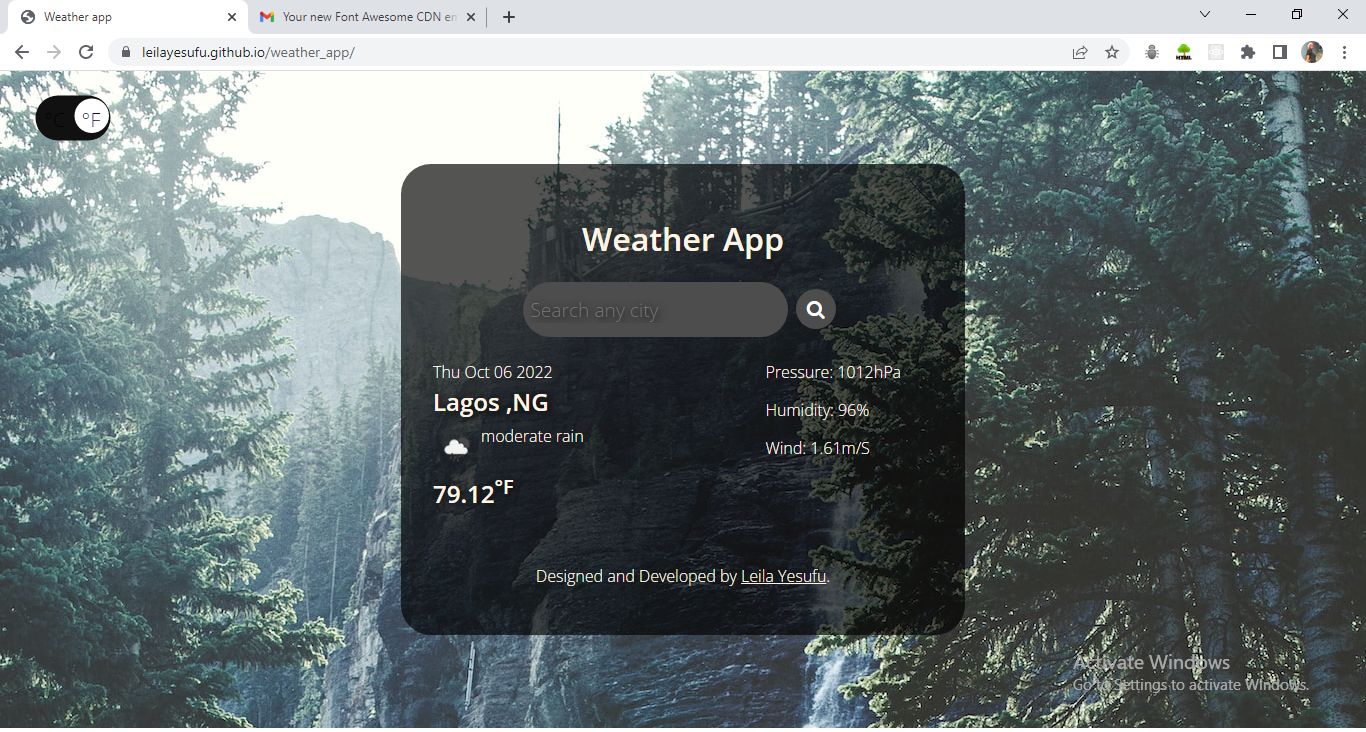Click the share page icon in address bar
The width and height of the screenshot is (1366, 732).
click(x=1080, y=52)
